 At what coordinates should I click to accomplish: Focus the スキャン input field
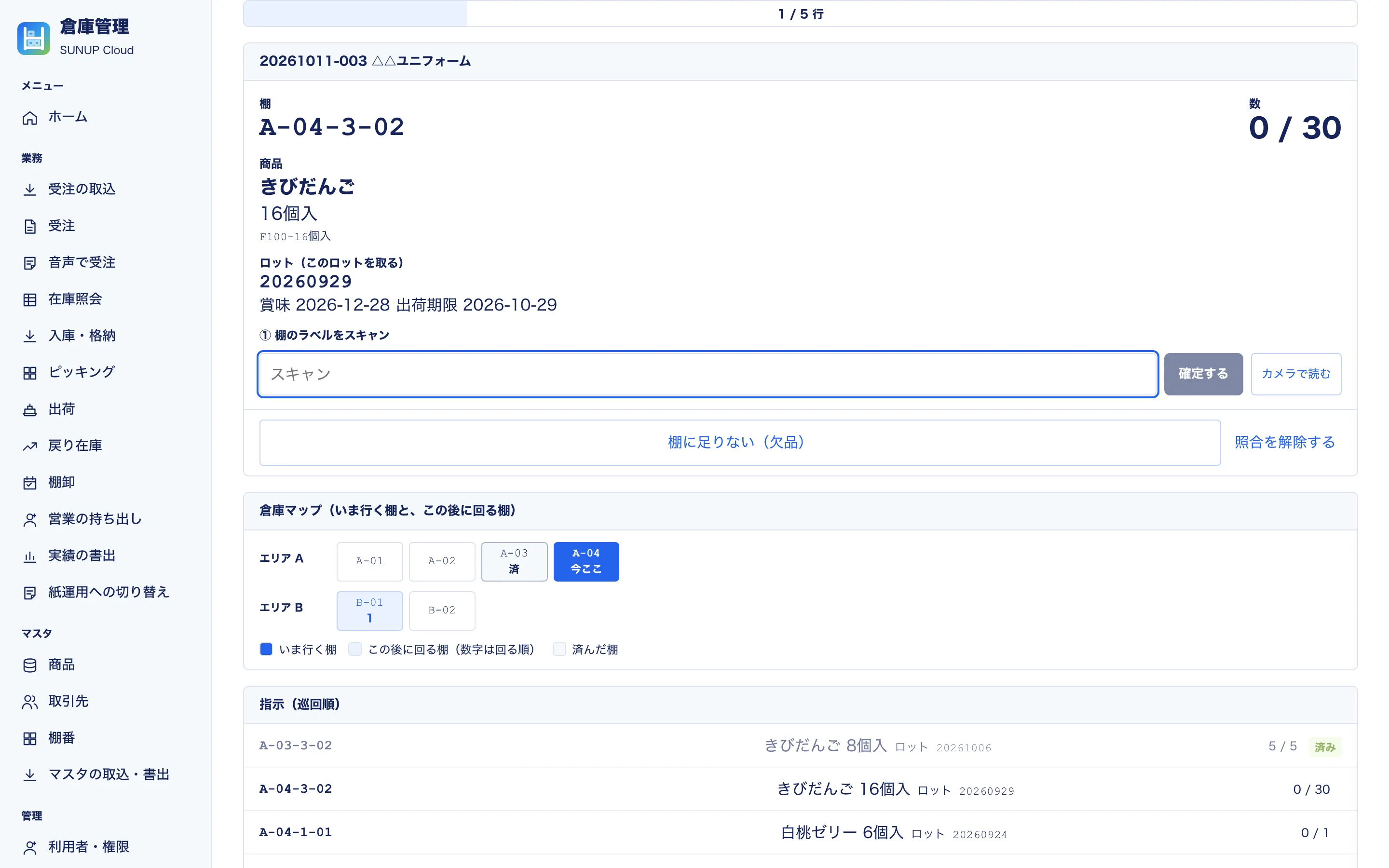point(708,374)
